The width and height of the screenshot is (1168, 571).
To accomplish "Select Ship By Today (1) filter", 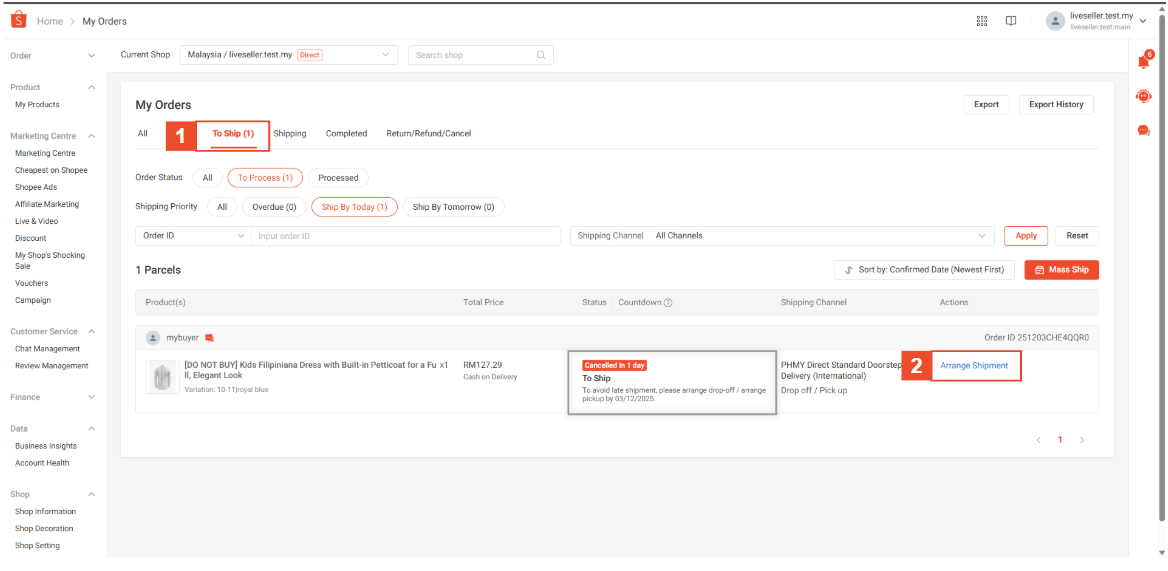I will [x=355, y=207].
